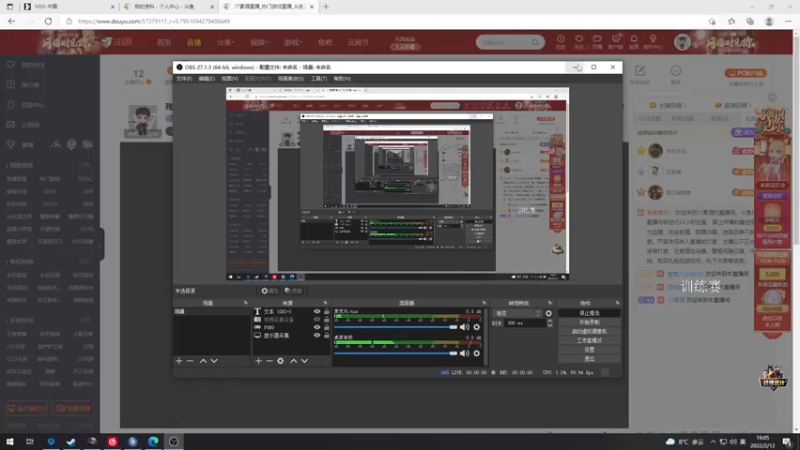800x450 pixels.
Task: Expand 游戏 dropdown in Douyu navigation
Action: [293, 42]
